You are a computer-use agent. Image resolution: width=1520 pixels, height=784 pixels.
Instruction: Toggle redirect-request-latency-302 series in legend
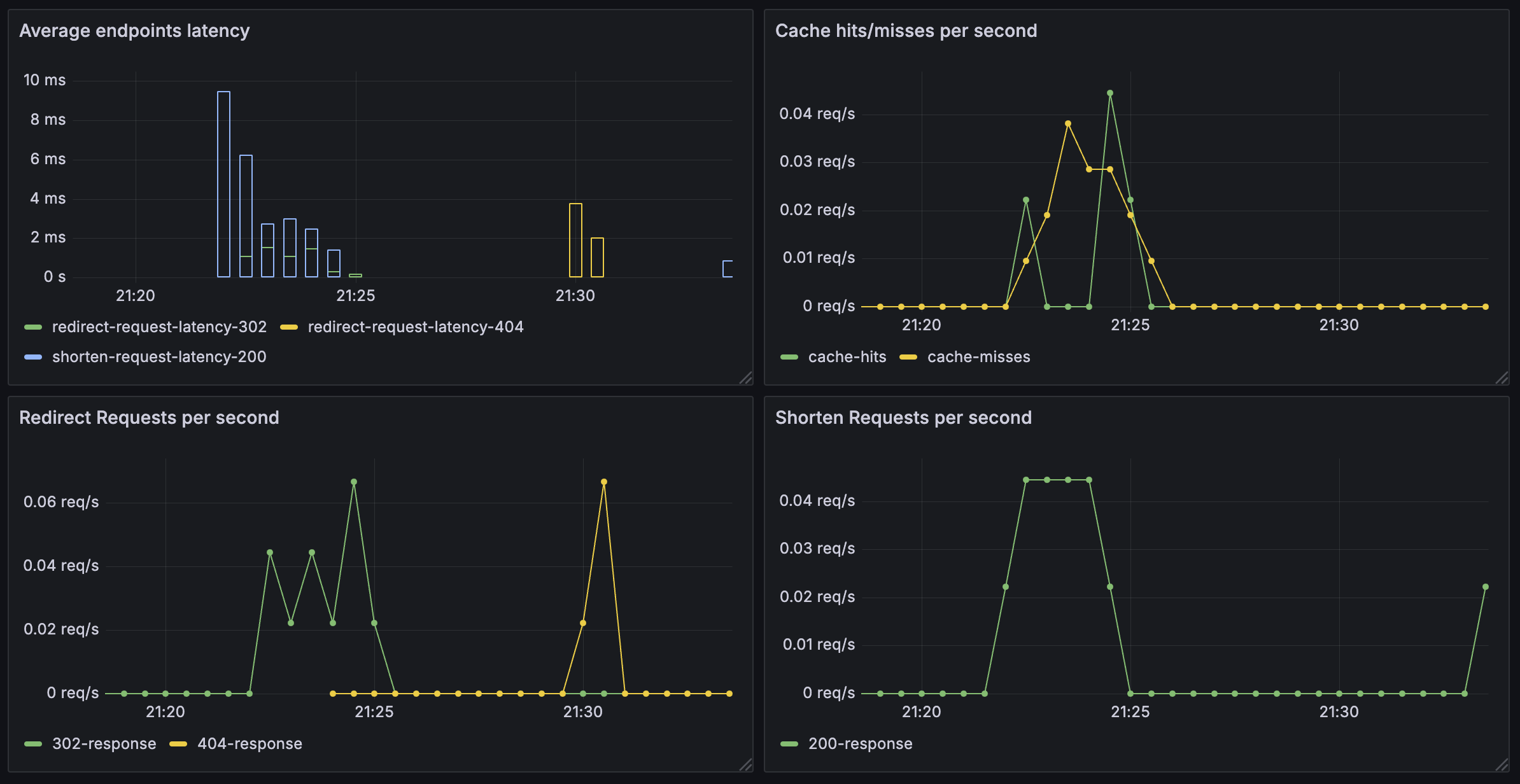pos(159,327)
